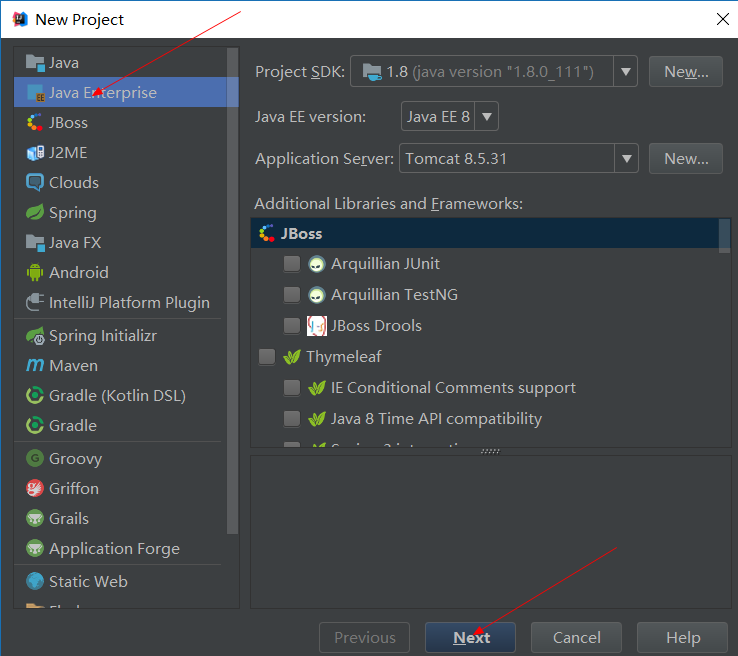Click New button beside Application Server
This screenshot has width=738, height=656.
[685, 158]
